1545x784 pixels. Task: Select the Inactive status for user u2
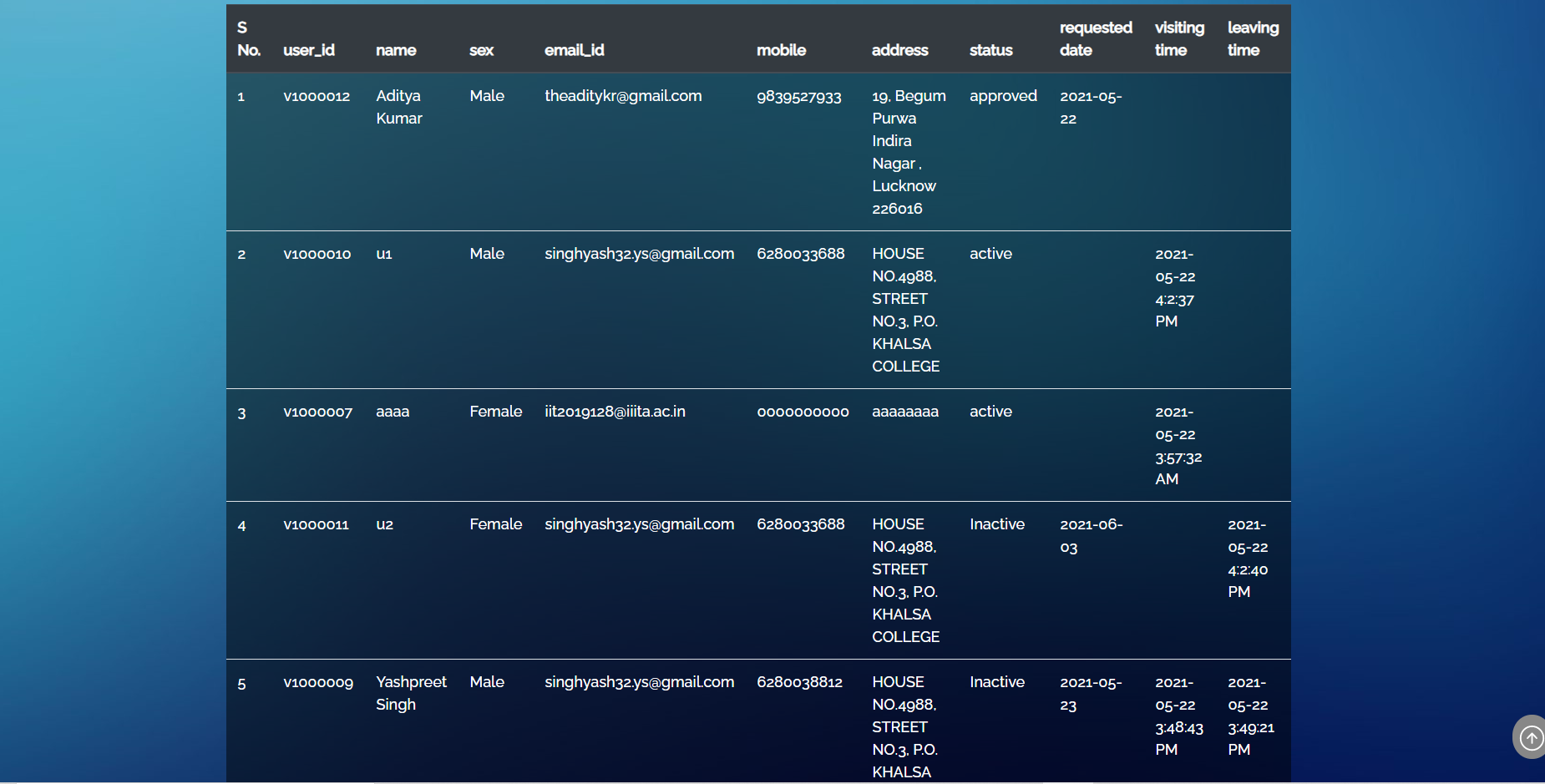point(997,524)
